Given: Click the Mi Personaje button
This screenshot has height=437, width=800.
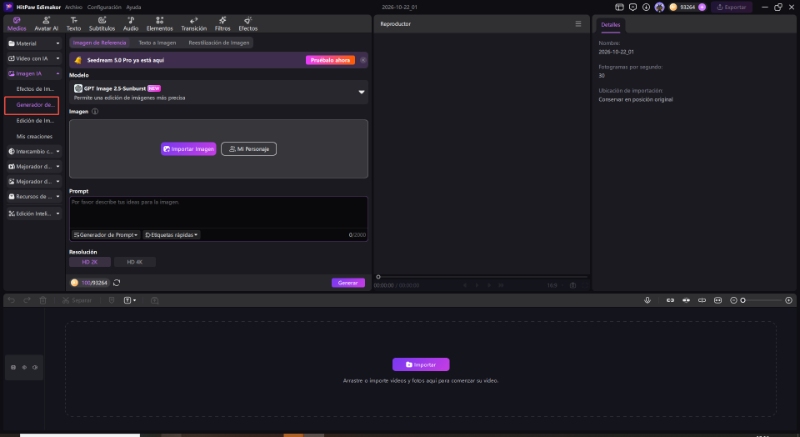Looking at the screenshot, I should pos(249,149).
